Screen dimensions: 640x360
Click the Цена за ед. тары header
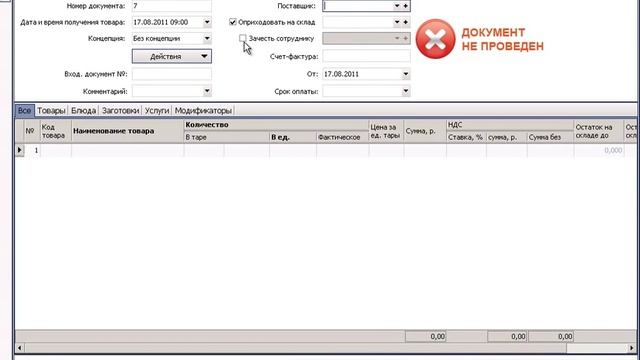pos(386,131)
